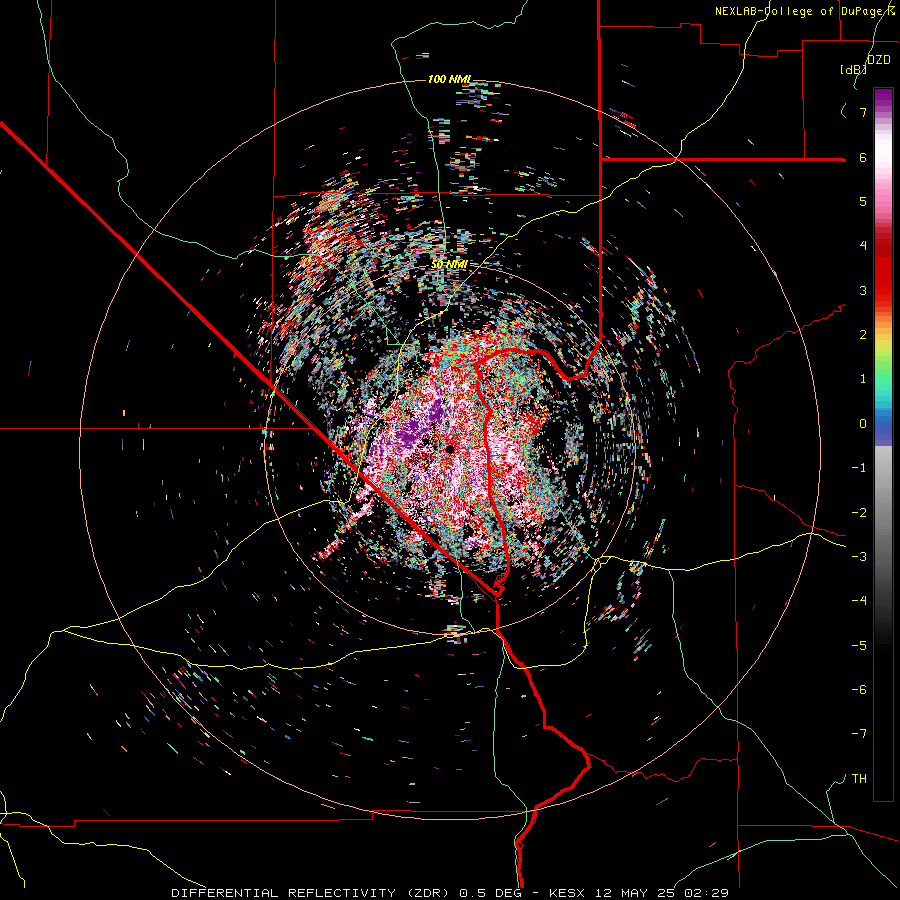Click the -2 value on the color scale
900x900 pixels.
click(859, 512)
